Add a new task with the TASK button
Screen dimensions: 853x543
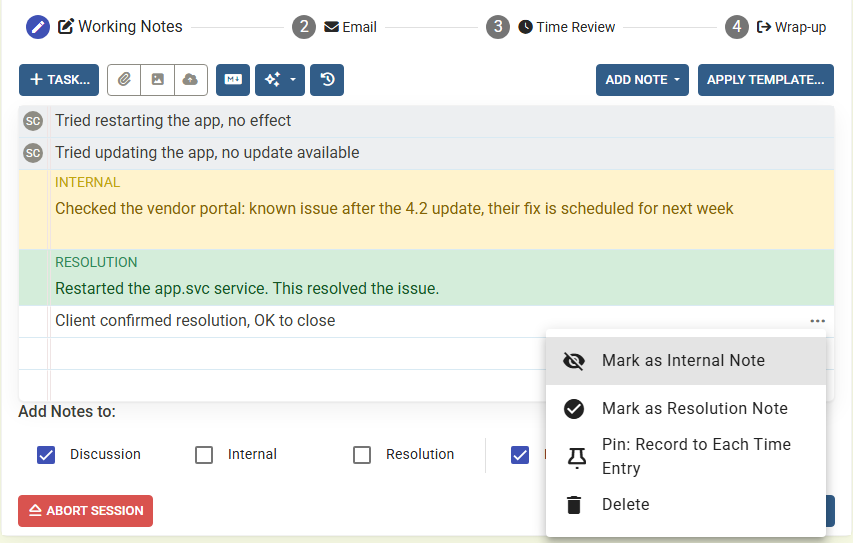(59, 80)
